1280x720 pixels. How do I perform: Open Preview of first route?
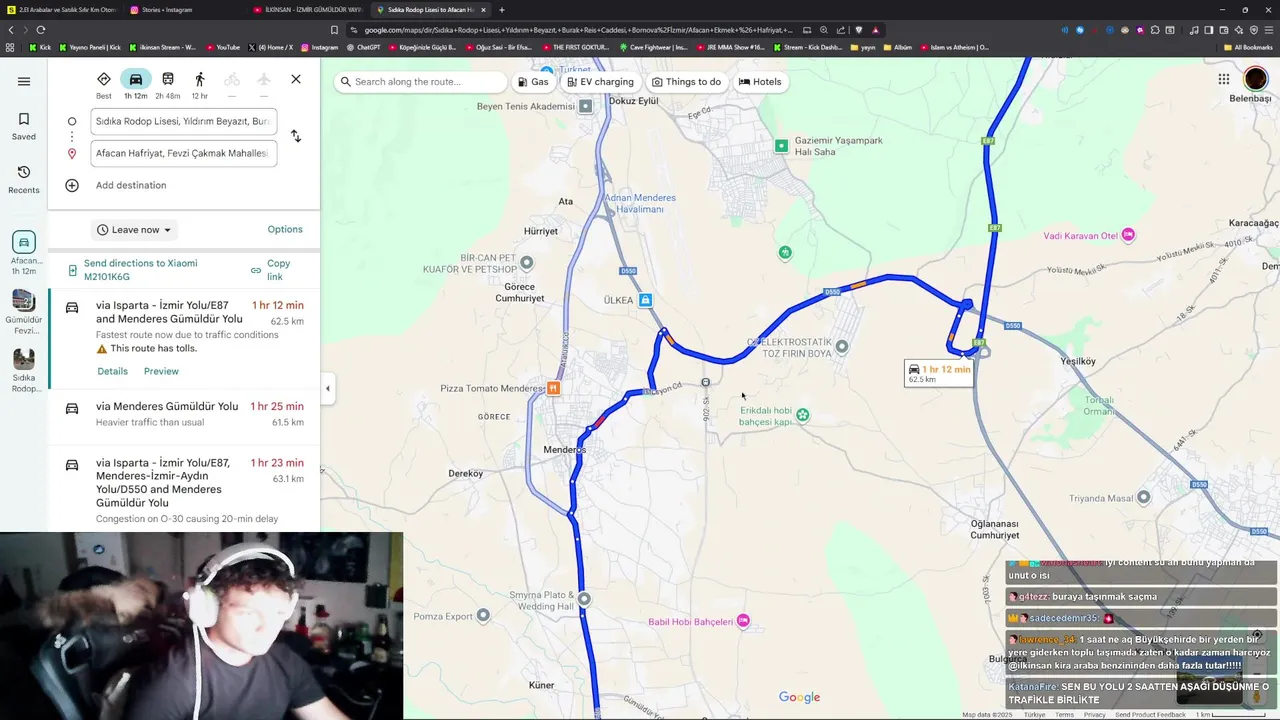point(161,371)
